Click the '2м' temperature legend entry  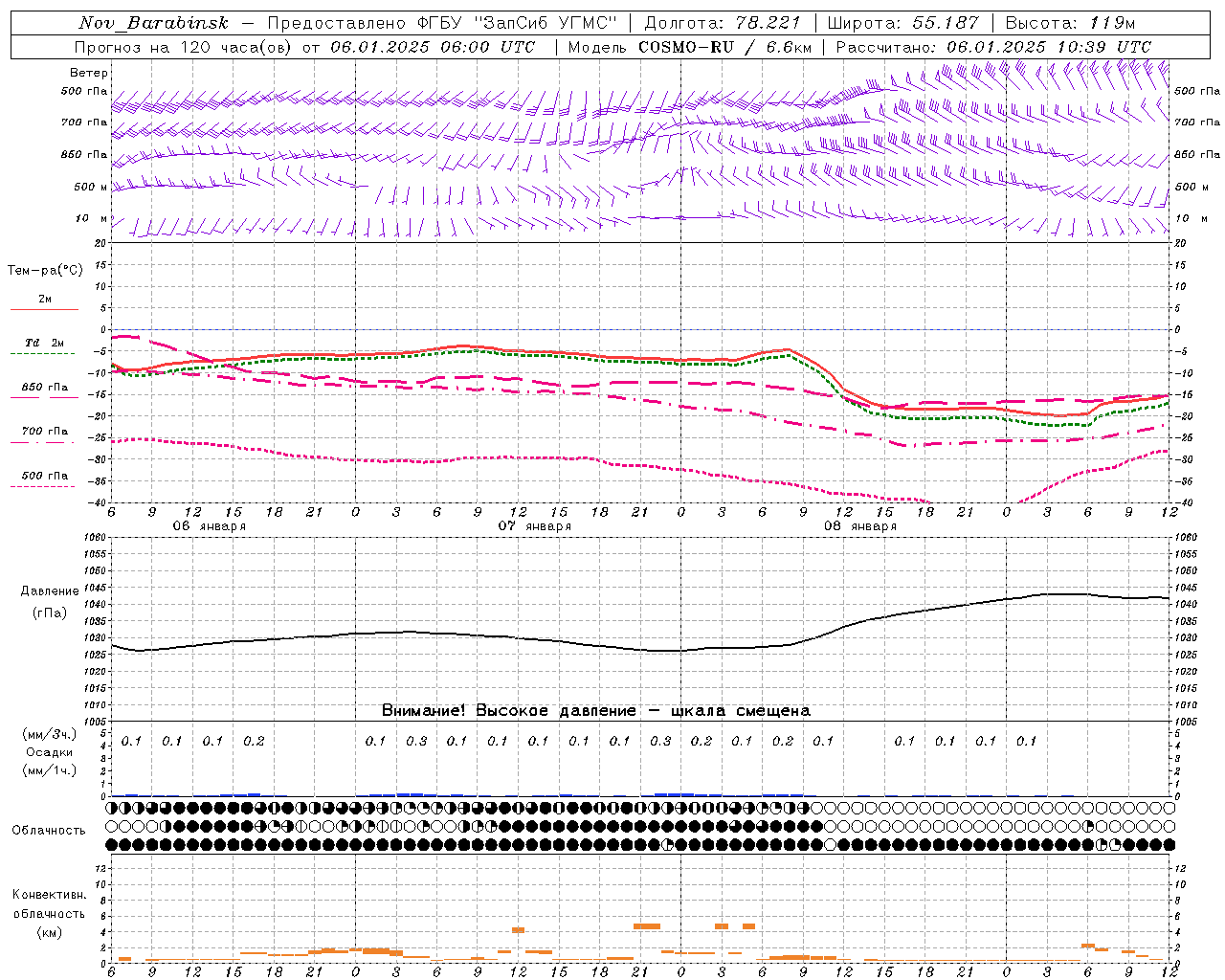tap(45, 300)
